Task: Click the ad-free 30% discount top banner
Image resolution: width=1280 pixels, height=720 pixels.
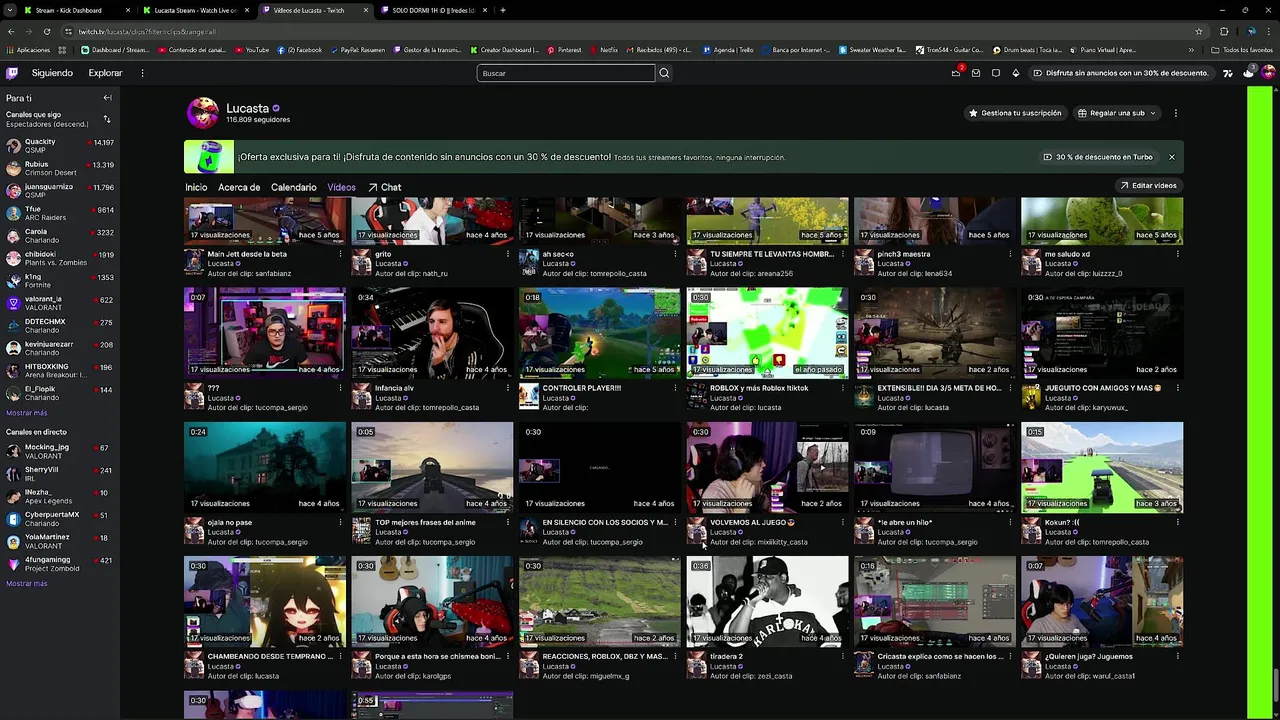Action: pos(1121,73)
